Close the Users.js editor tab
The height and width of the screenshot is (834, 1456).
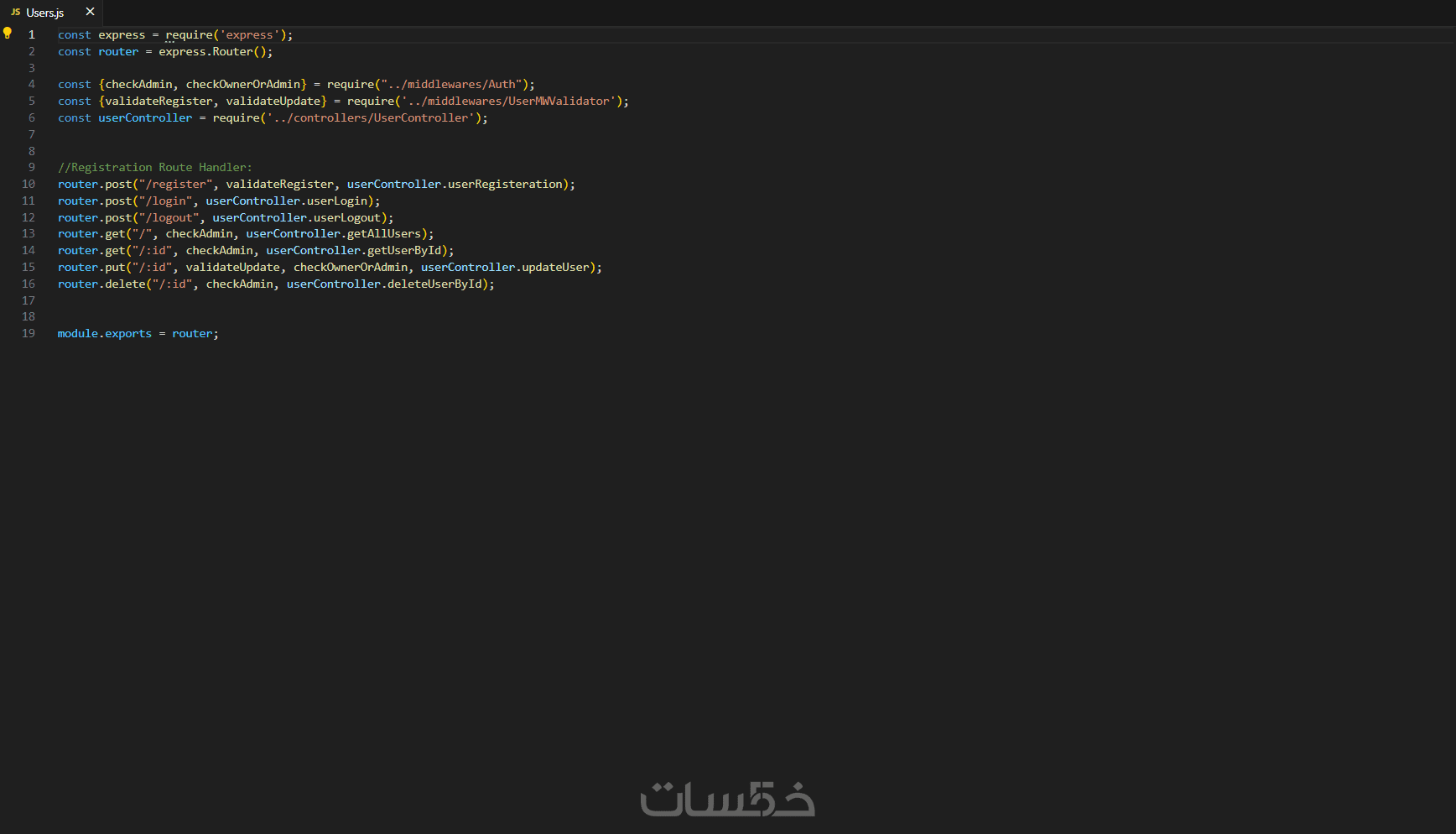click(x=90, y=12)
